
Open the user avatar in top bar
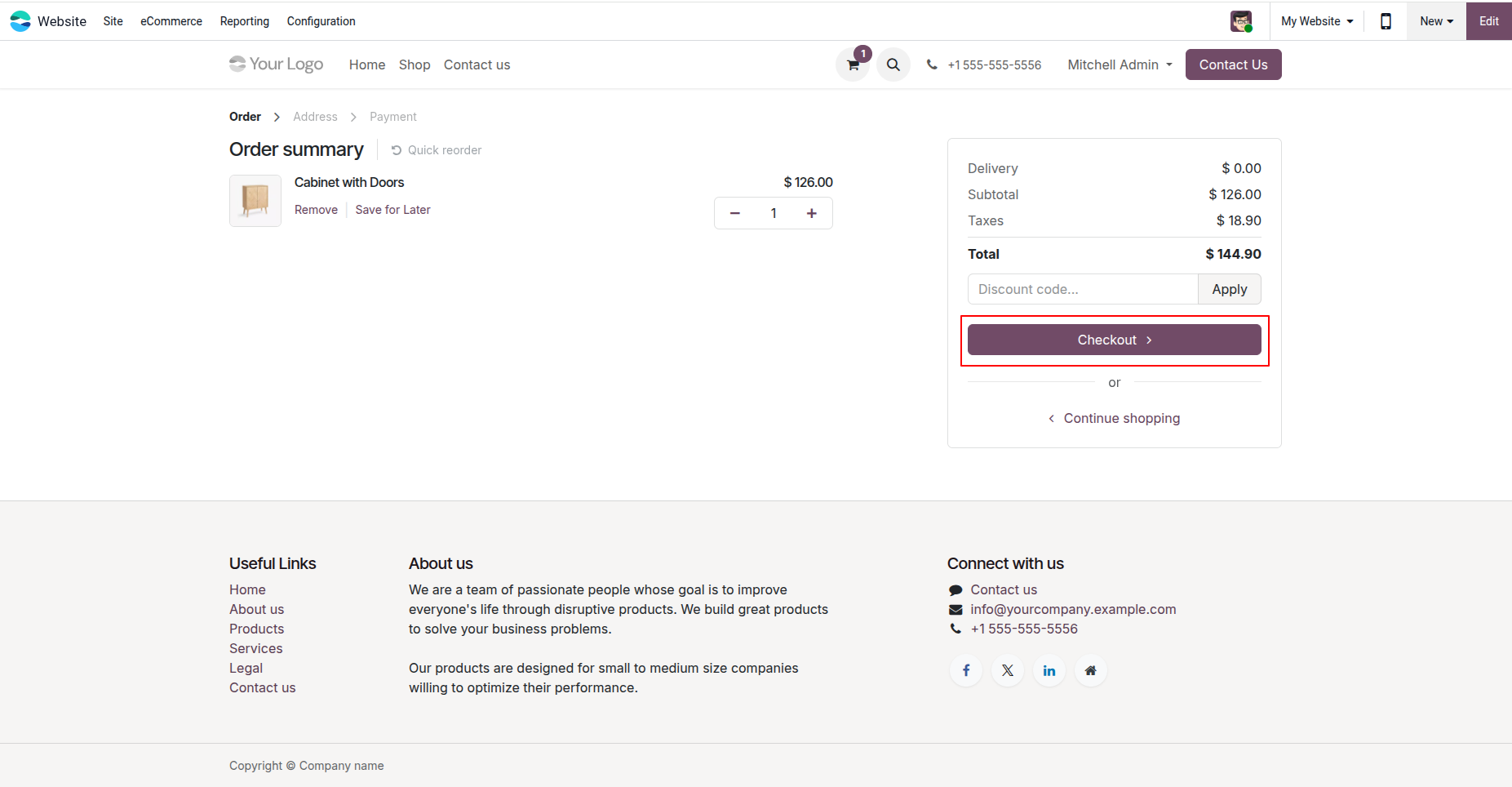coord(1241,21)
